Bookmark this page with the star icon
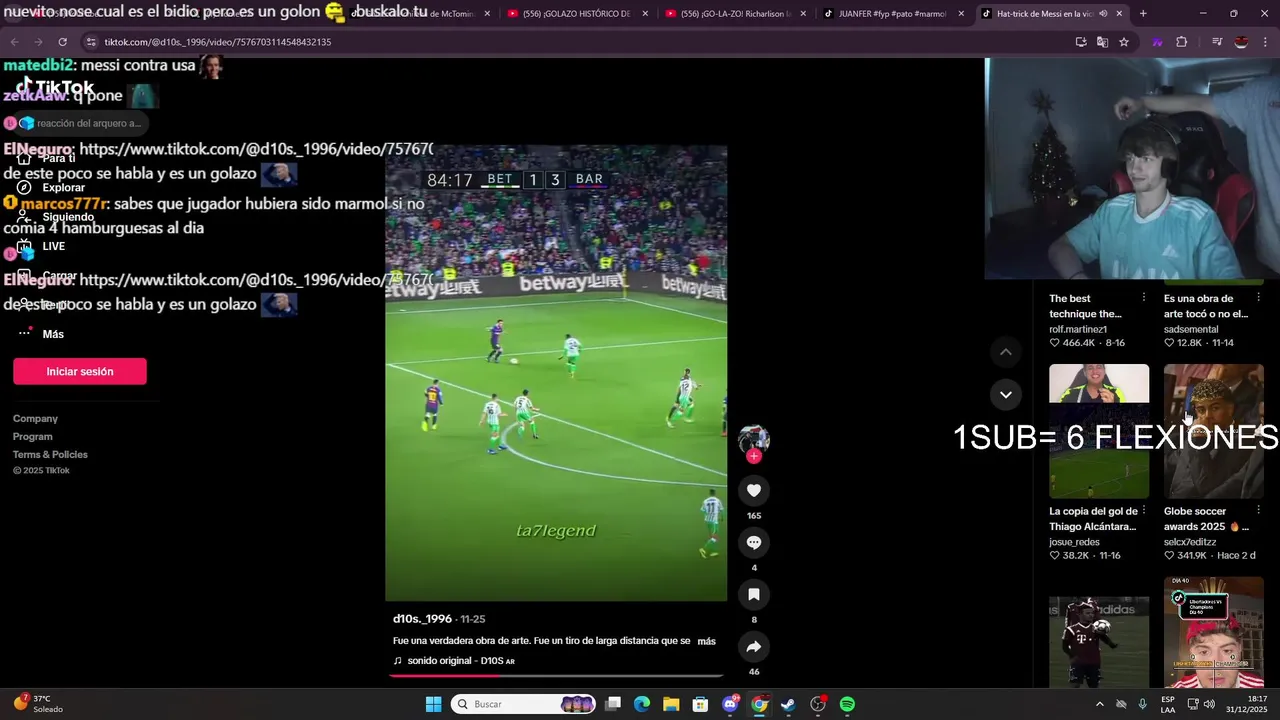This screenshot has height=720, width=1280. [x=1124, y=42]
